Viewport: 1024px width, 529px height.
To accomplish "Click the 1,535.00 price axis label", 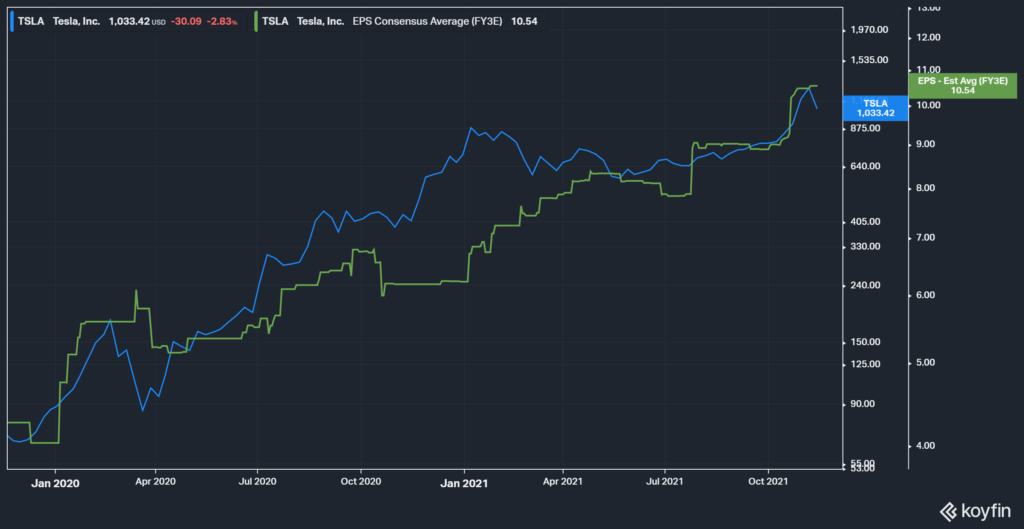I will (869, 60).
